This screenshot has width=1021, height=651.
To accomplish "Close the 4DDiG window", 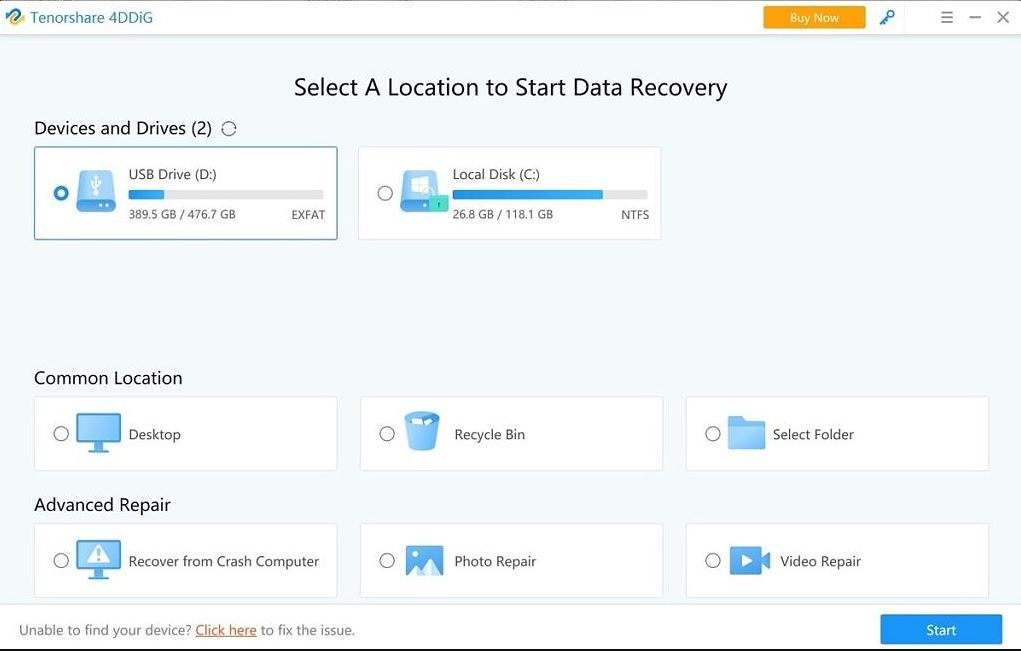I will tap(1003, 18).
